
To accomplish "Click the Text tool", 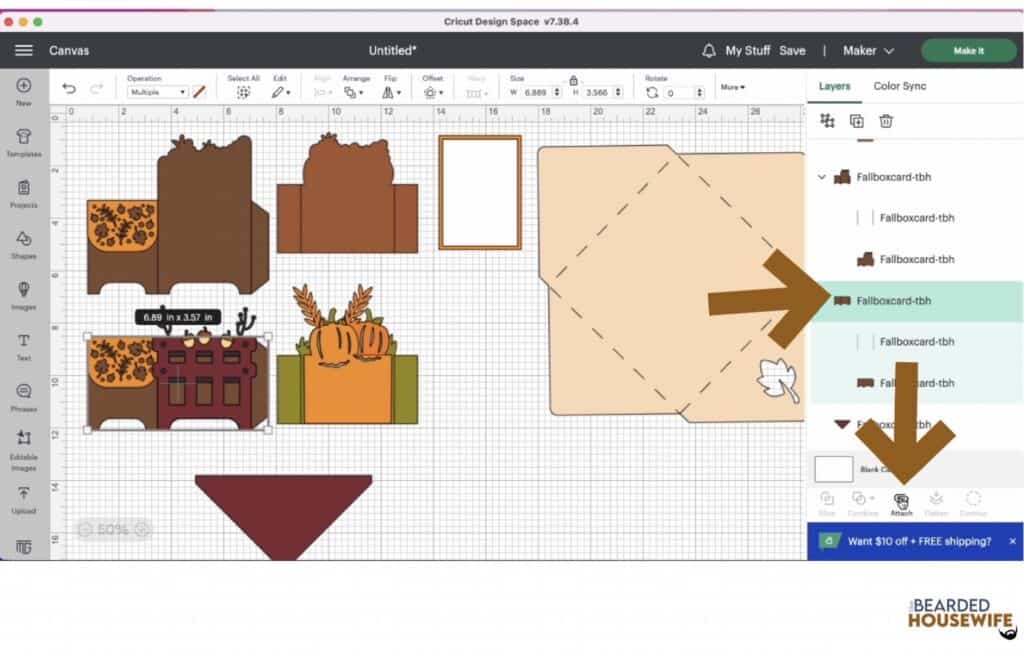I will tap(23, 345).
